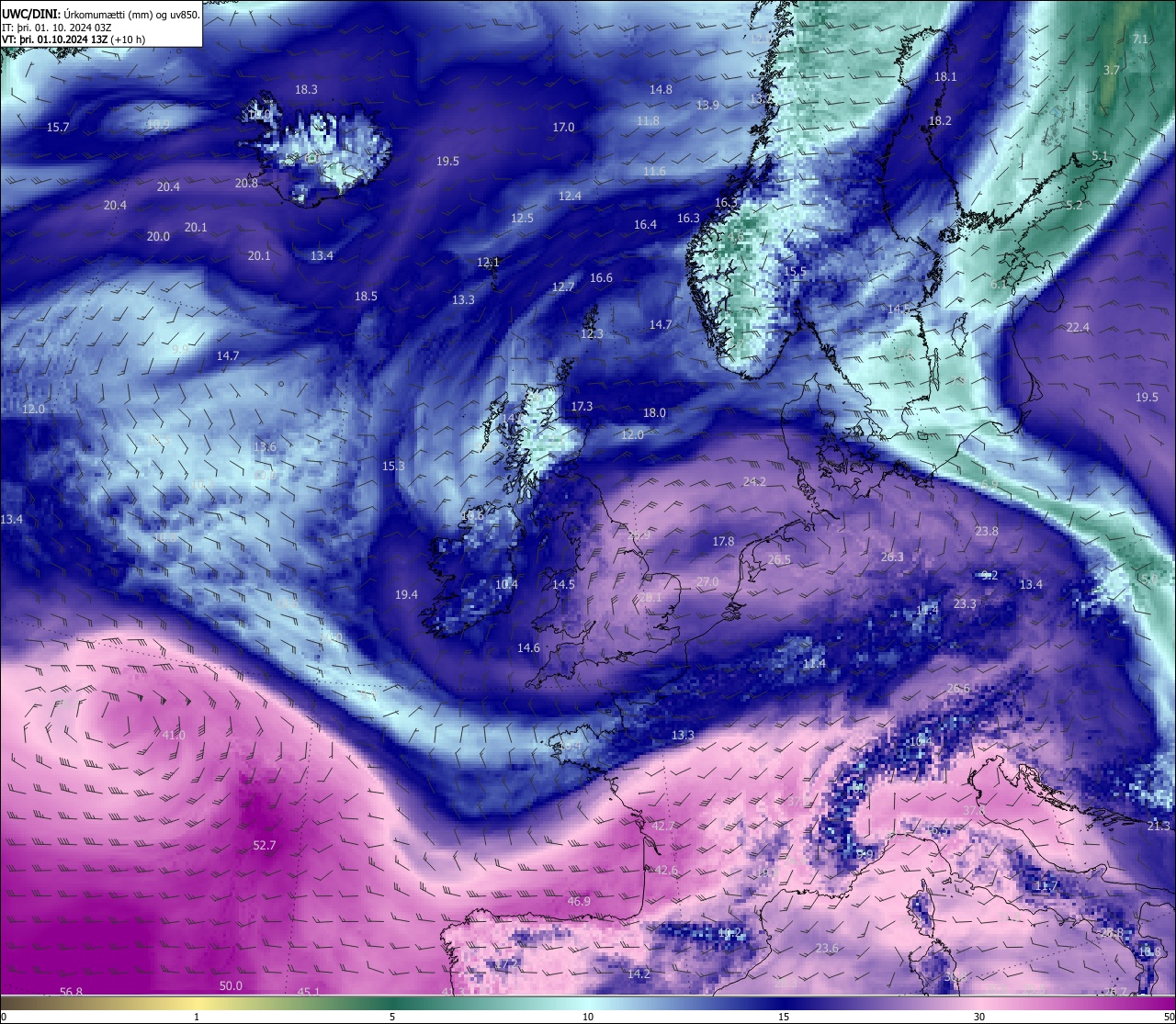Click the 18.3 value above Iceland

click(x=306, y=89)
